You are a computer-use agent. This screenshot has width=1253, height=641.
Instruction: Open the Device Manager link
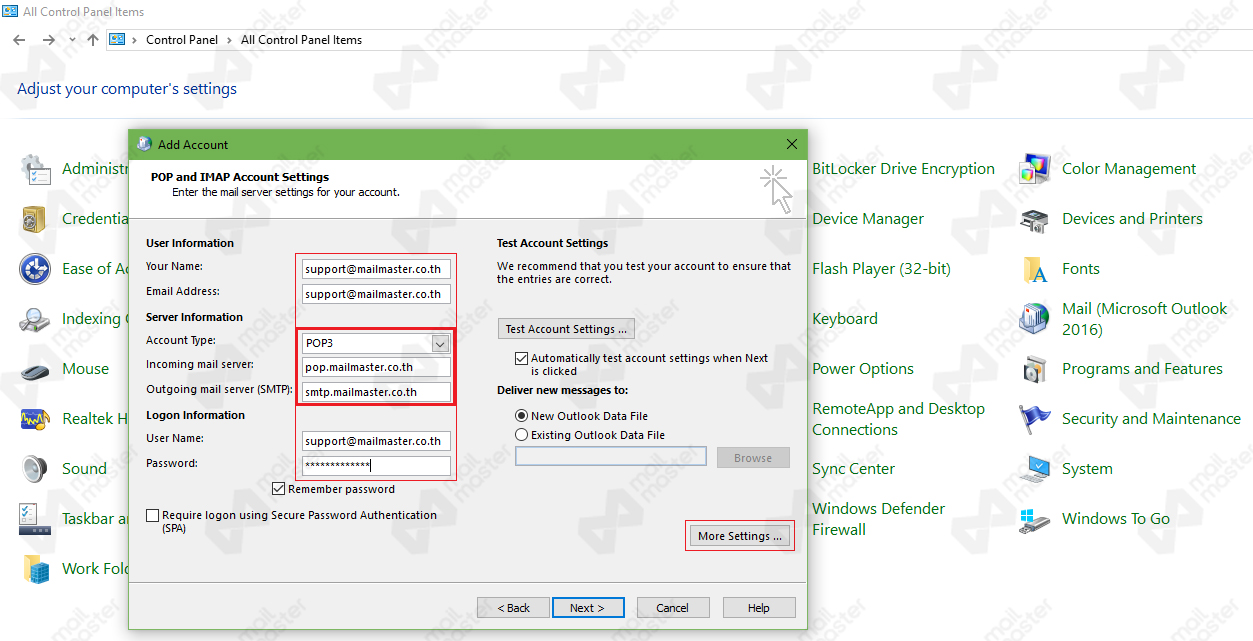868,219
